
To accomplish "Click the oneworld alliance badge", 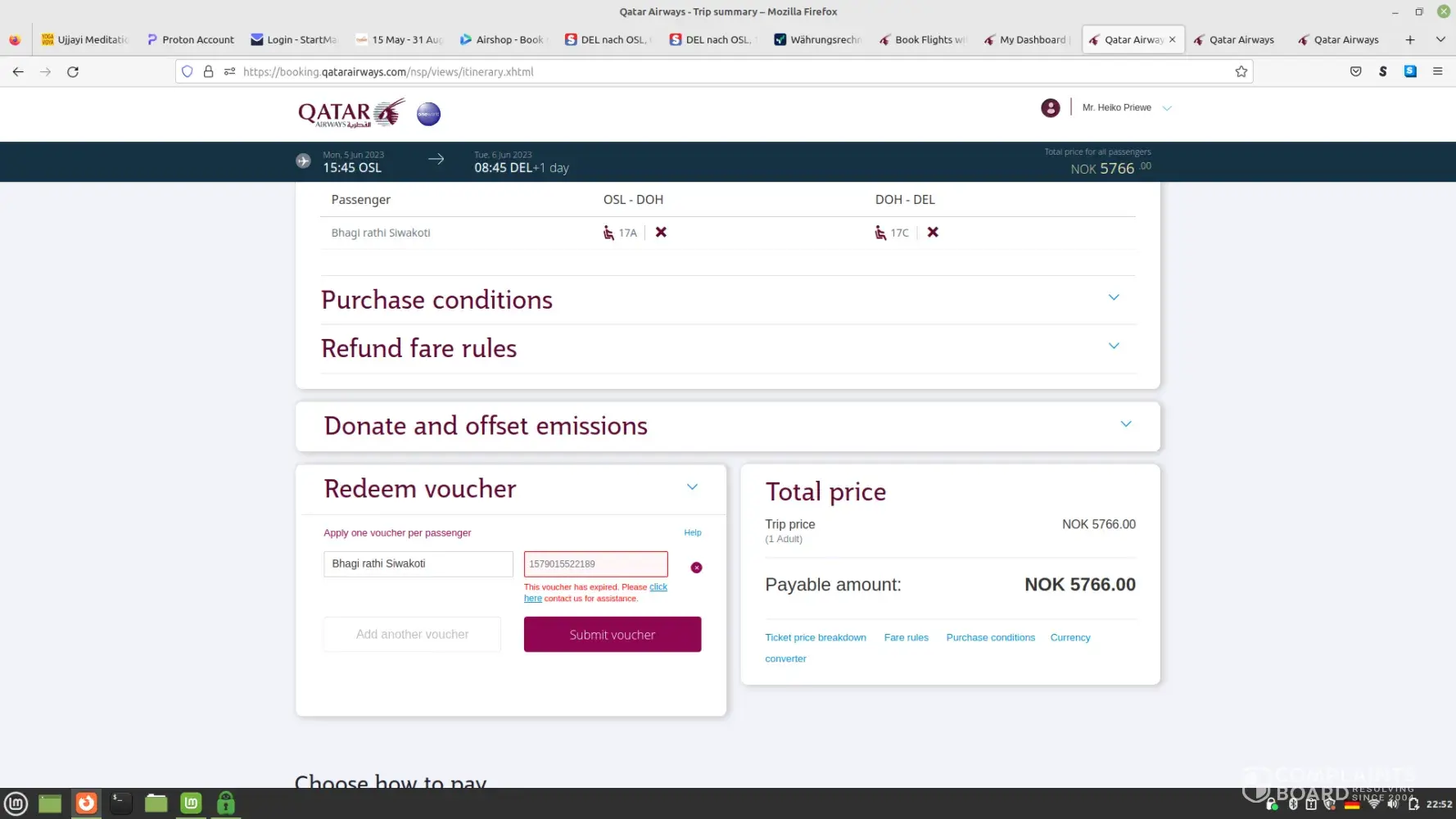I will [428, 114].
